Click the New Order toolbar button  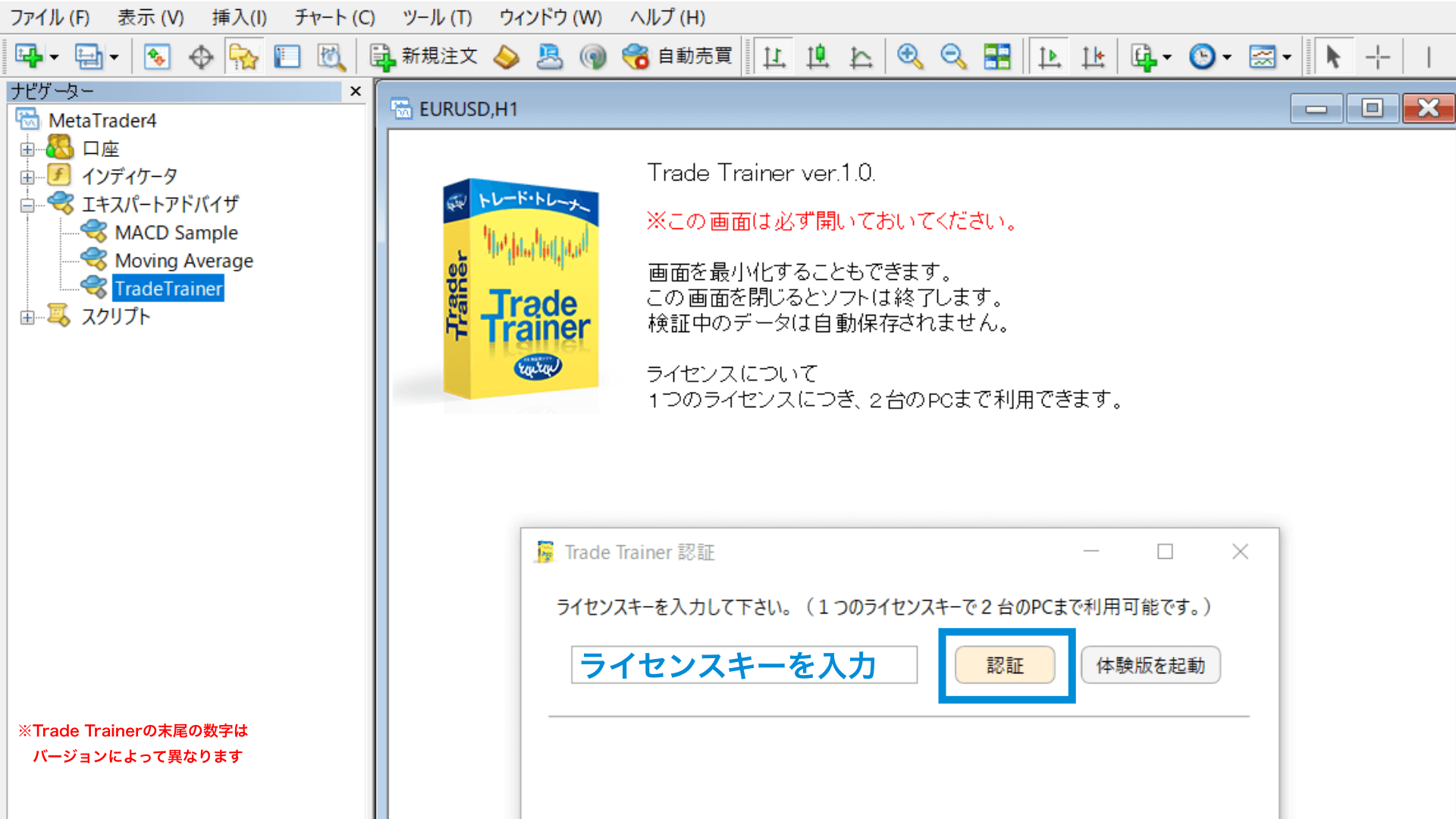(423, 56)
